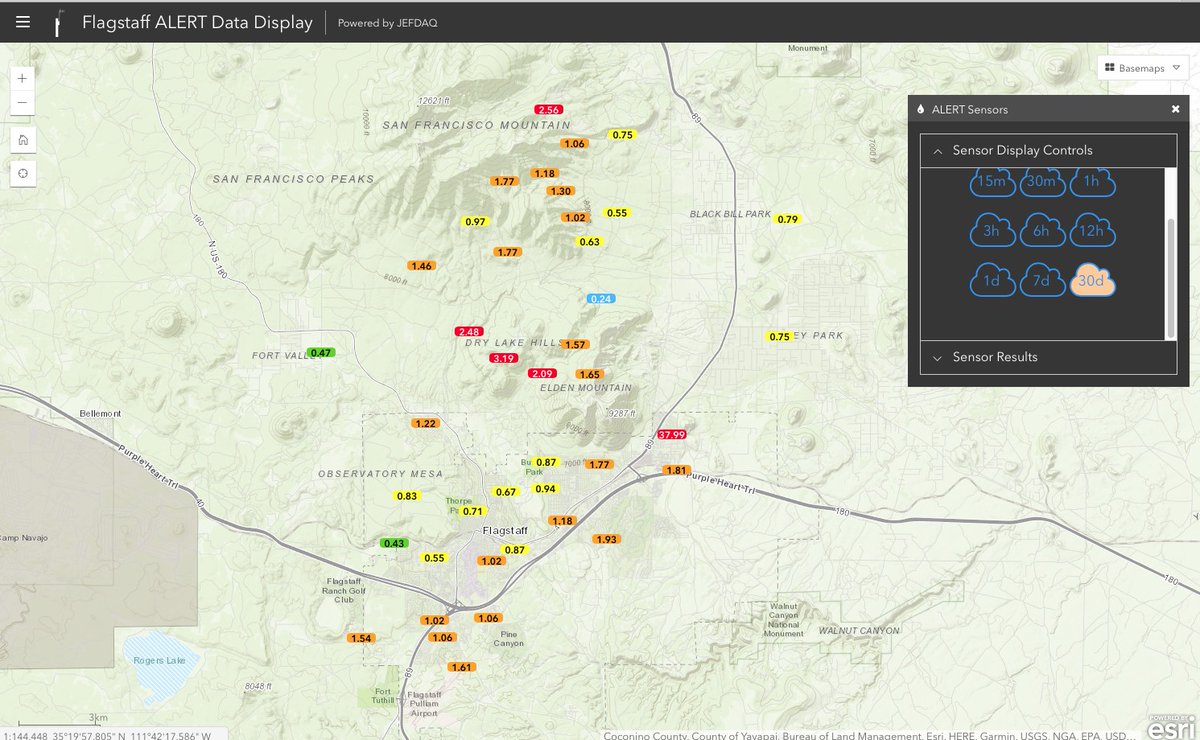Toggle the 15m sensor interval
This screenshot has height=740, width=1200.
click(991, 183)
